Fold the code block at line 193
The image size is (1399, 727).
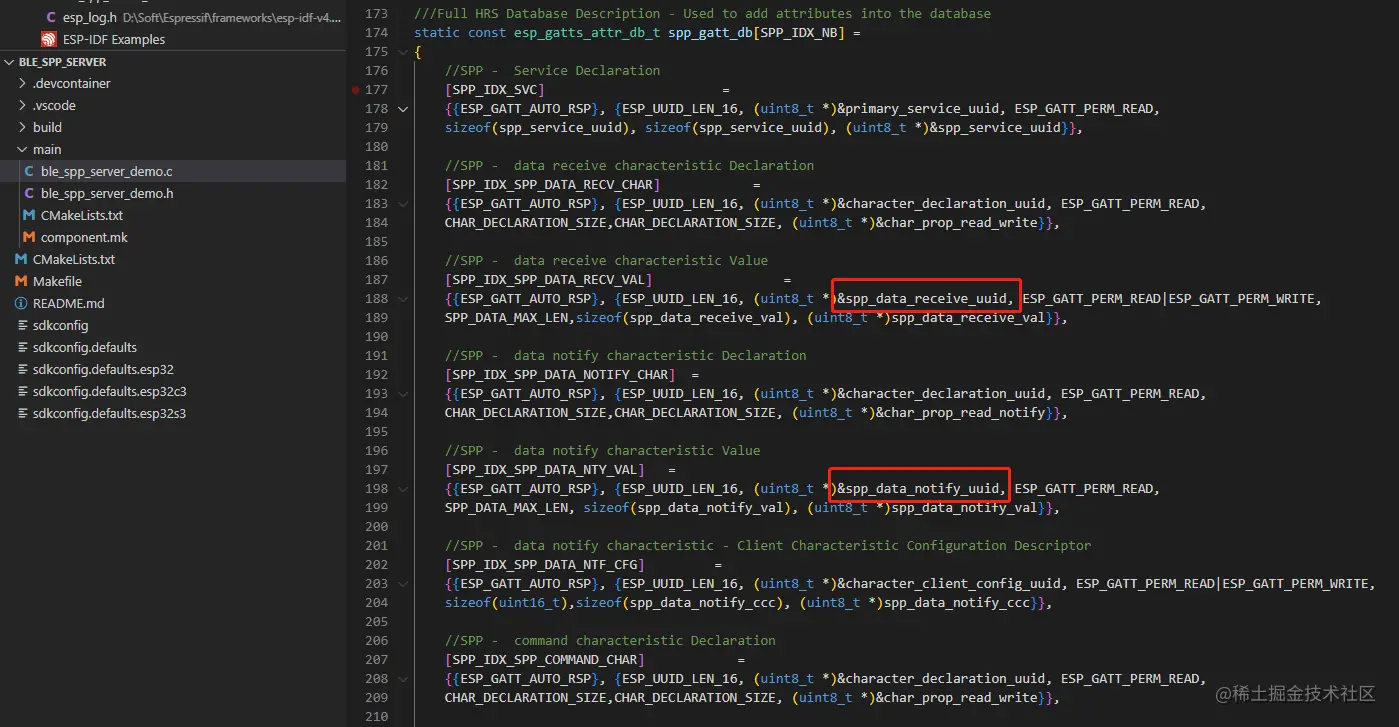pyautogui.click(x=403, y=394)
